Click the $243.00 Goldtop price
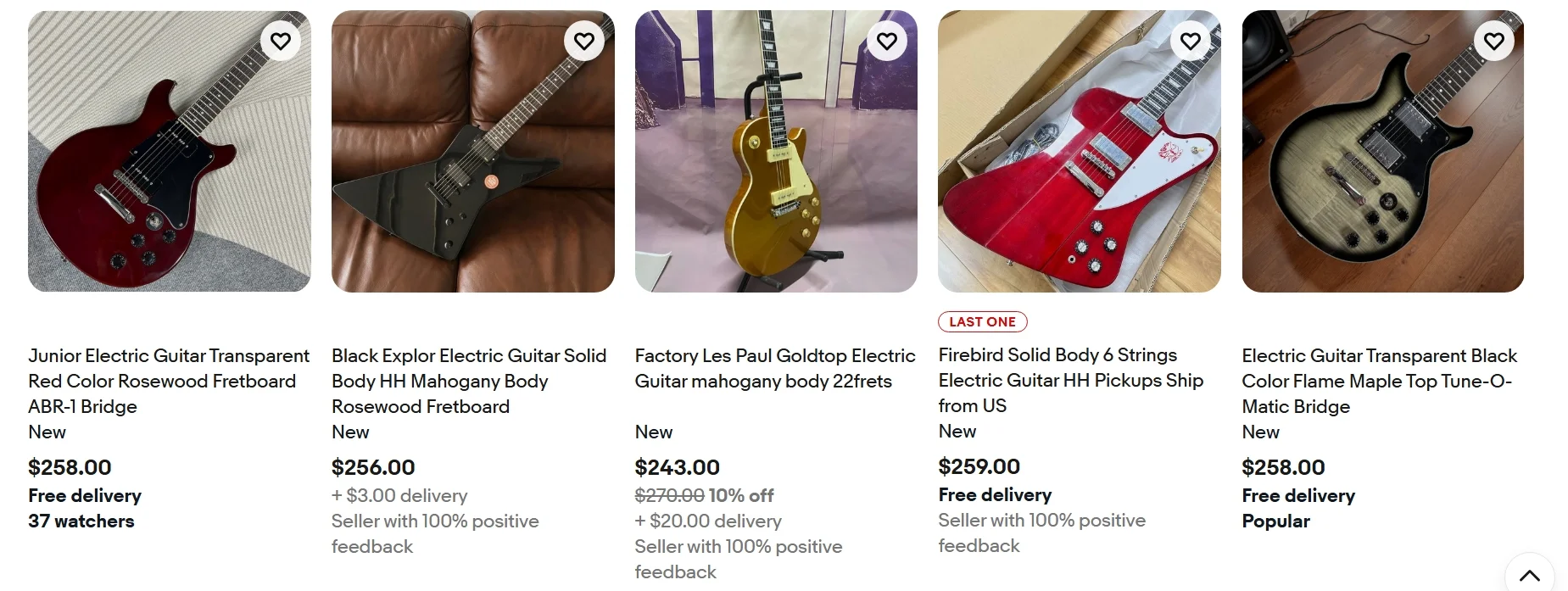This screenshot has height=591, width=1568. 677,467
